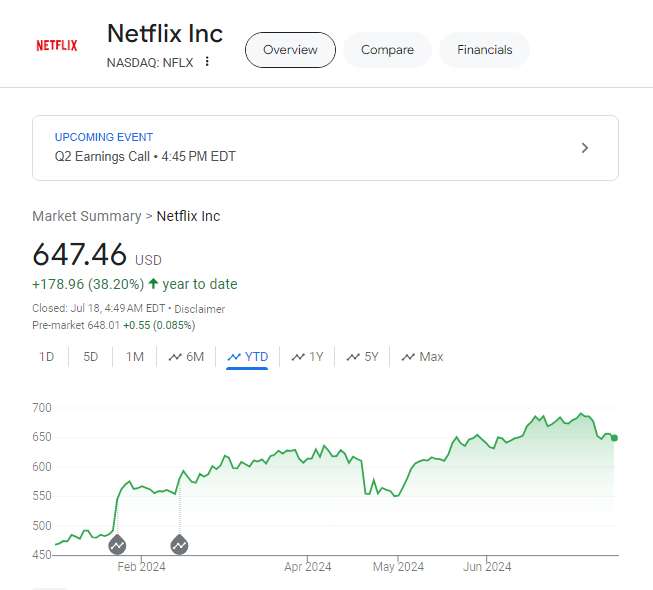Open the Financials tab
The width and height of the screenshot is (653, 590).
(484, 50)
